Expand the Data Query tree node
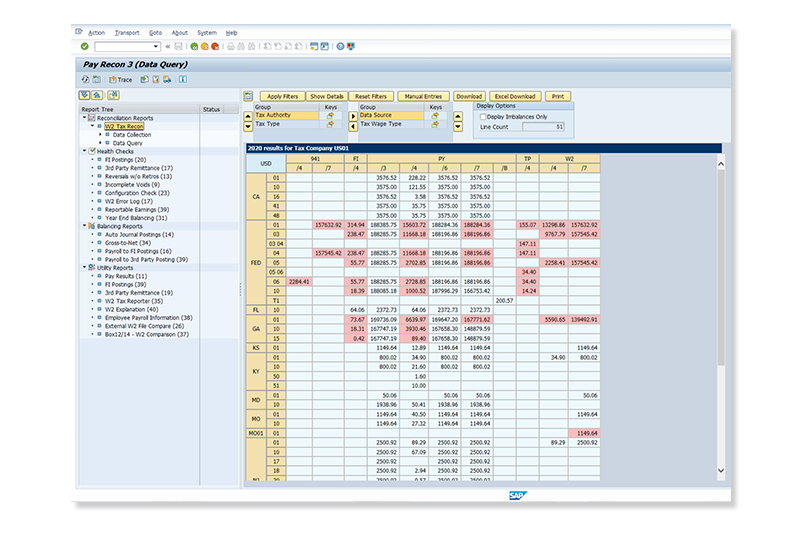The width and height of the screenshot is (800, 534). click(x=101, y=143)
